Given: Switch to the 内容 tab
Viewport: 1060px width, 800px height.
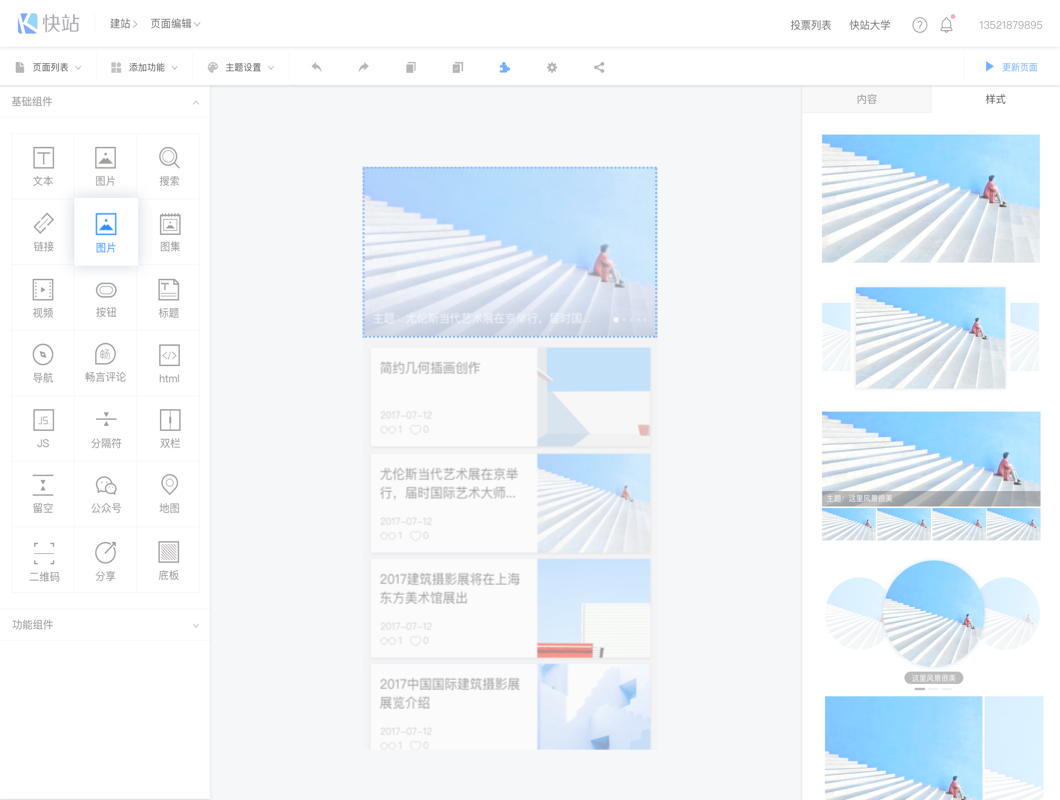Looking at the screenshot, I should pyautogui.click(x=866, y=100).
